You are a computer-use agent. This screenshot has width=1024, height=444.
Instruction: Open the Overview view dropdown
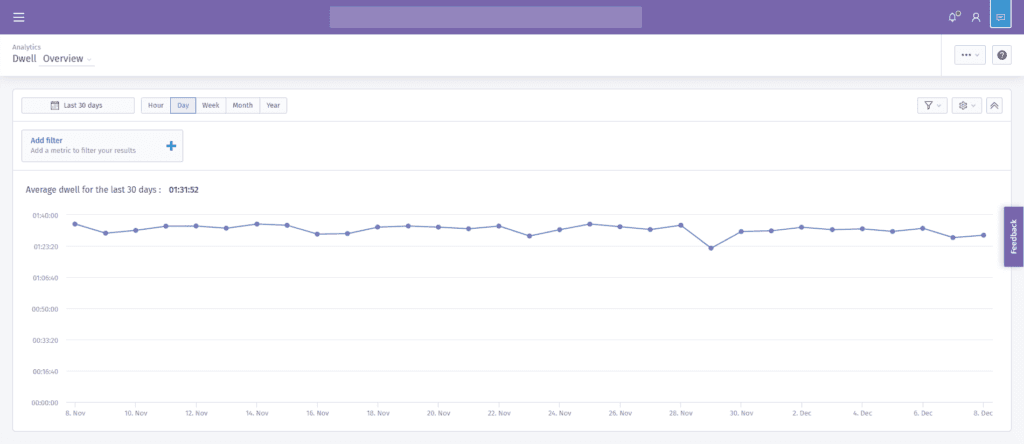point(67,59)
